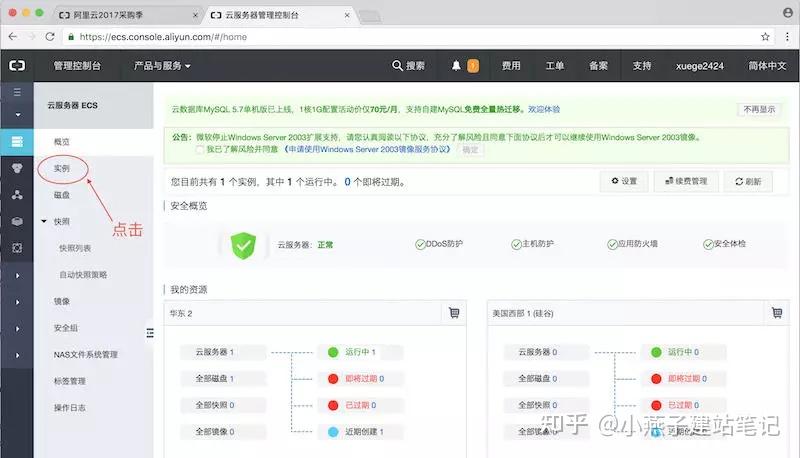Image resolution: width=800 pixels, height=458 pixels.
Task: Collapse sidebar using the panel handle icon
Action: (149, 333)
